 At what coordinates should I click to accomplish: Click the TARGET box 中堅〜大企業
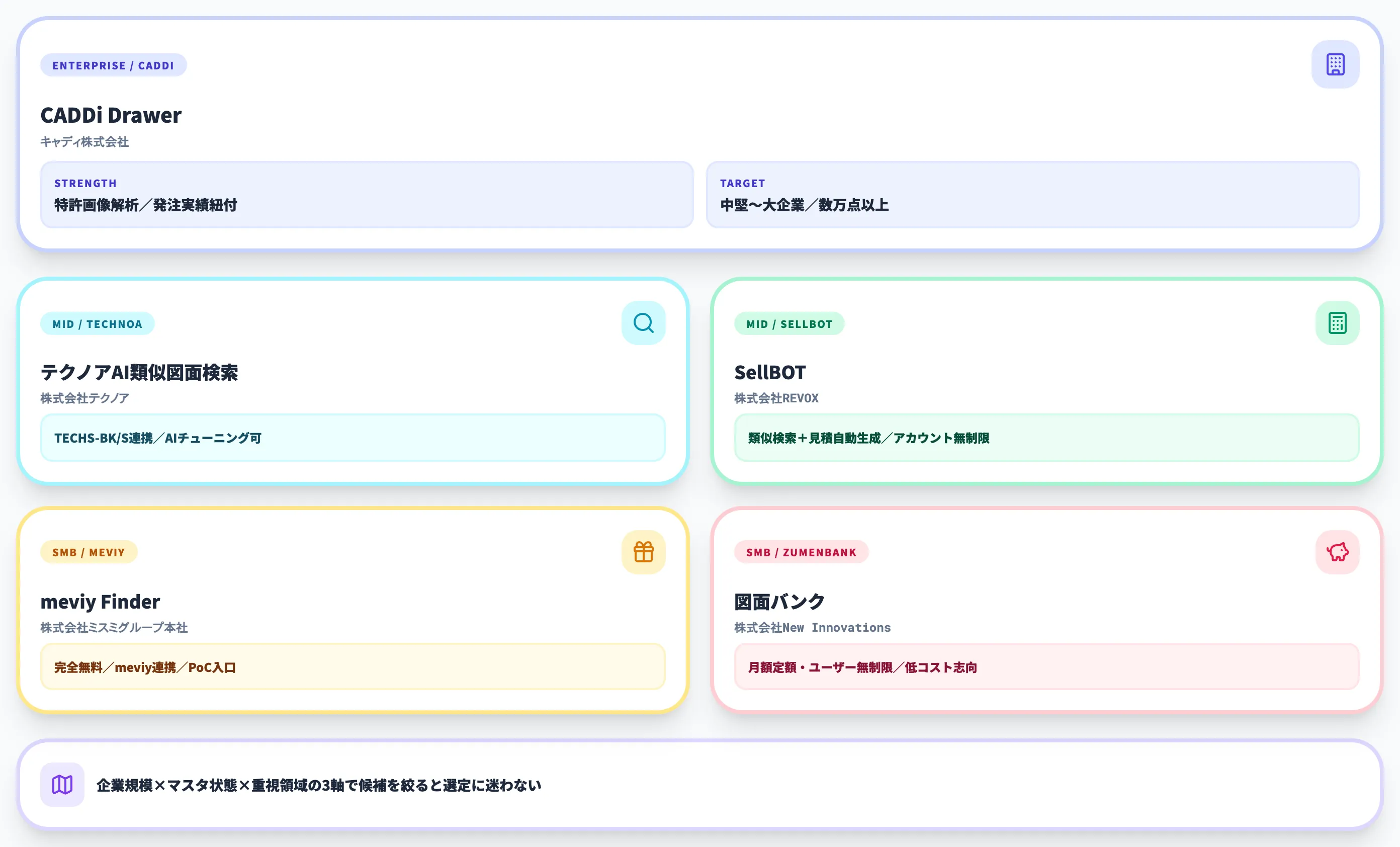click(1032, 195)
